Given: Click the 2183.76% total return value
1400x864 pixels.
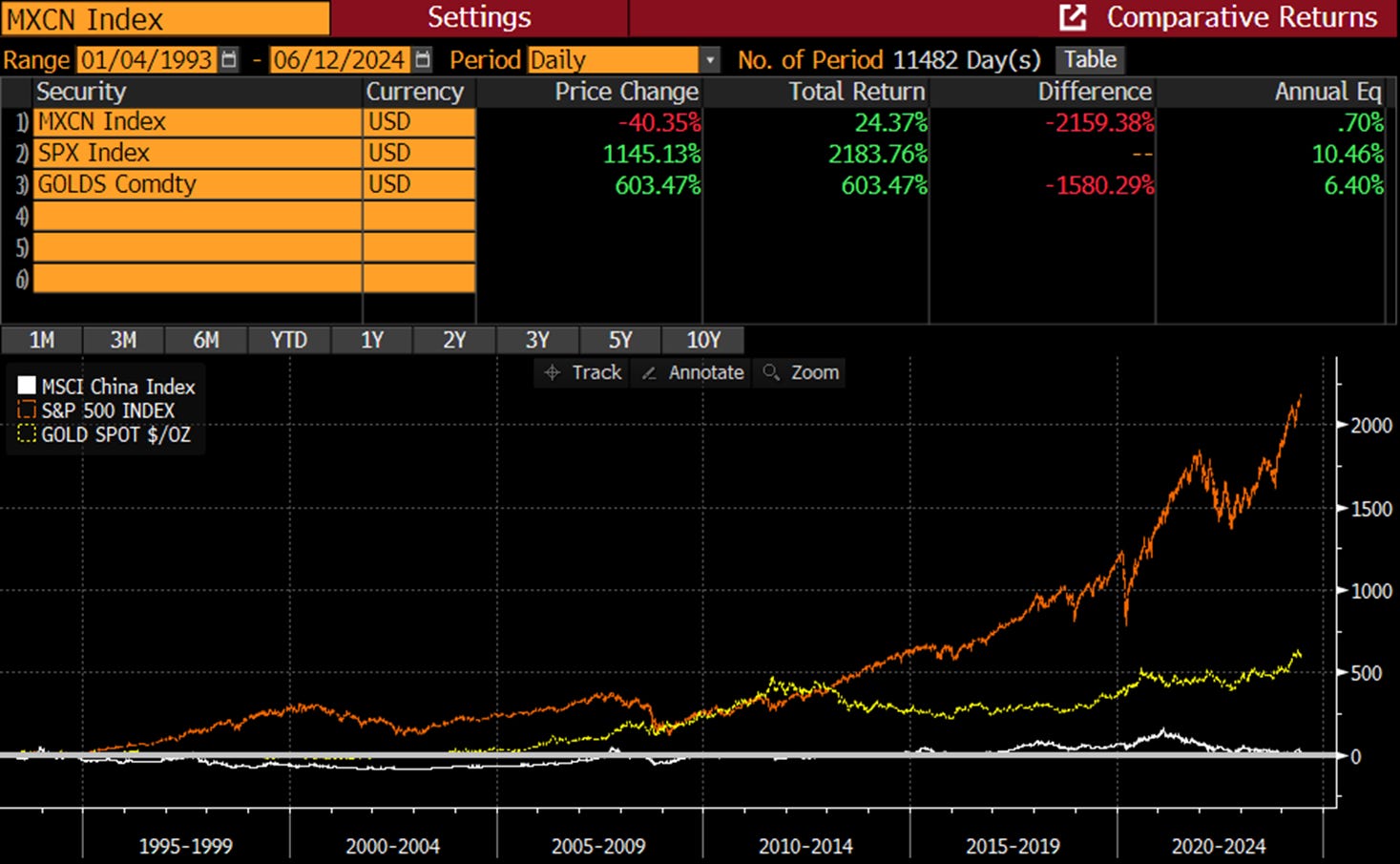Looking at the screenshot, I should pos(878,154).
